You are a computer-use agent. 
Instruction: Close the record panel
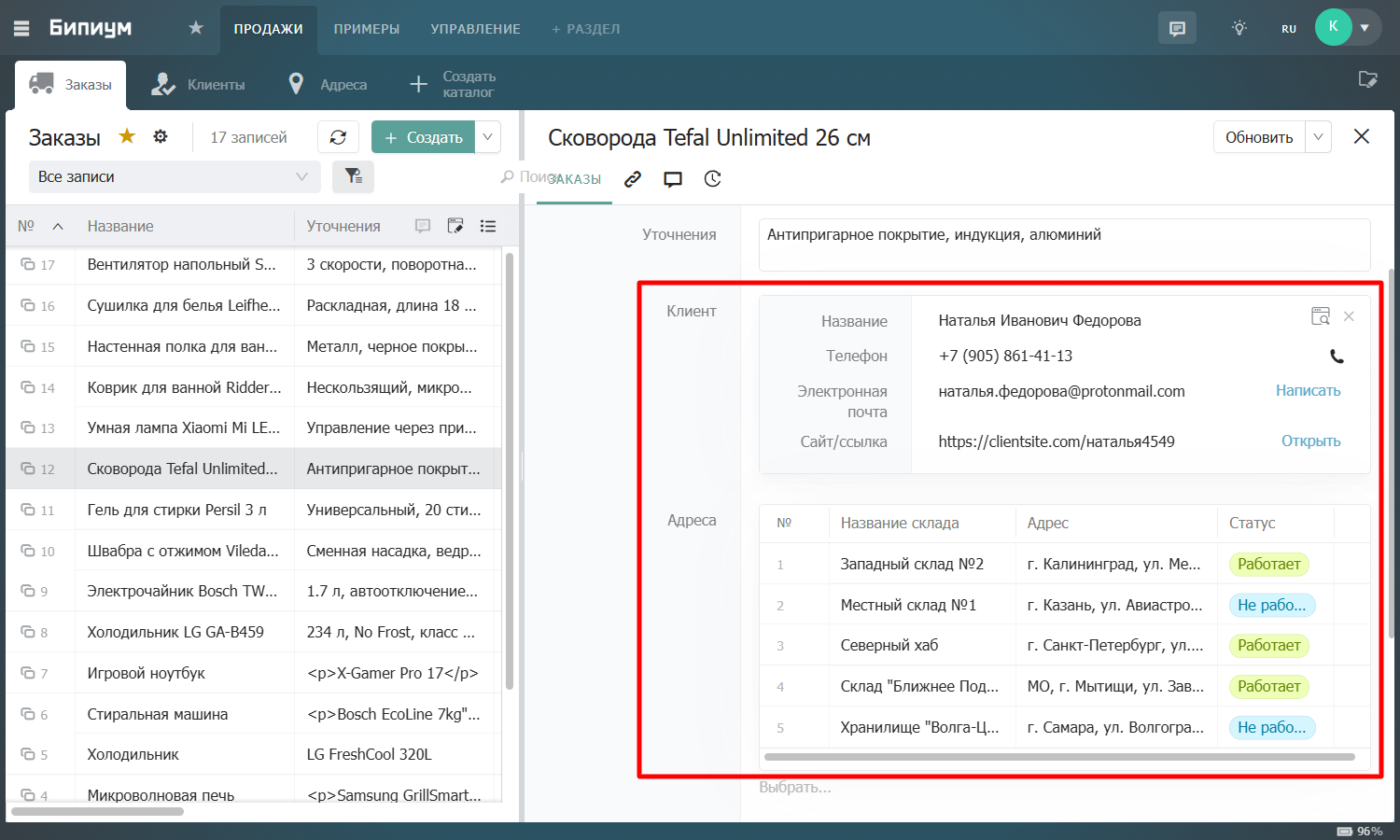point(1362,136)
